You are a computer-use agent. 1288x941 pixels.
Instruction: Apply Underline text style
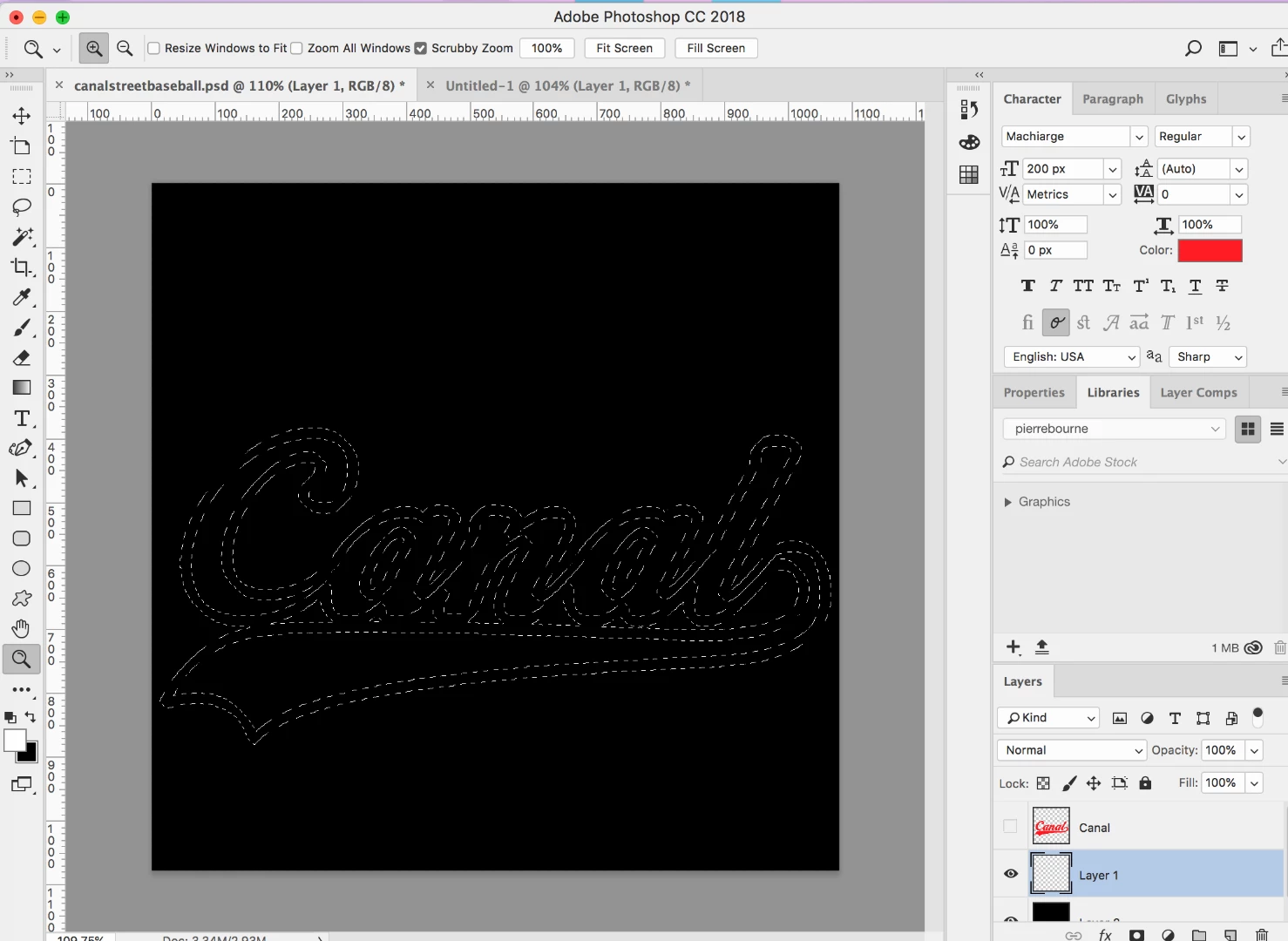(1196, 286)
